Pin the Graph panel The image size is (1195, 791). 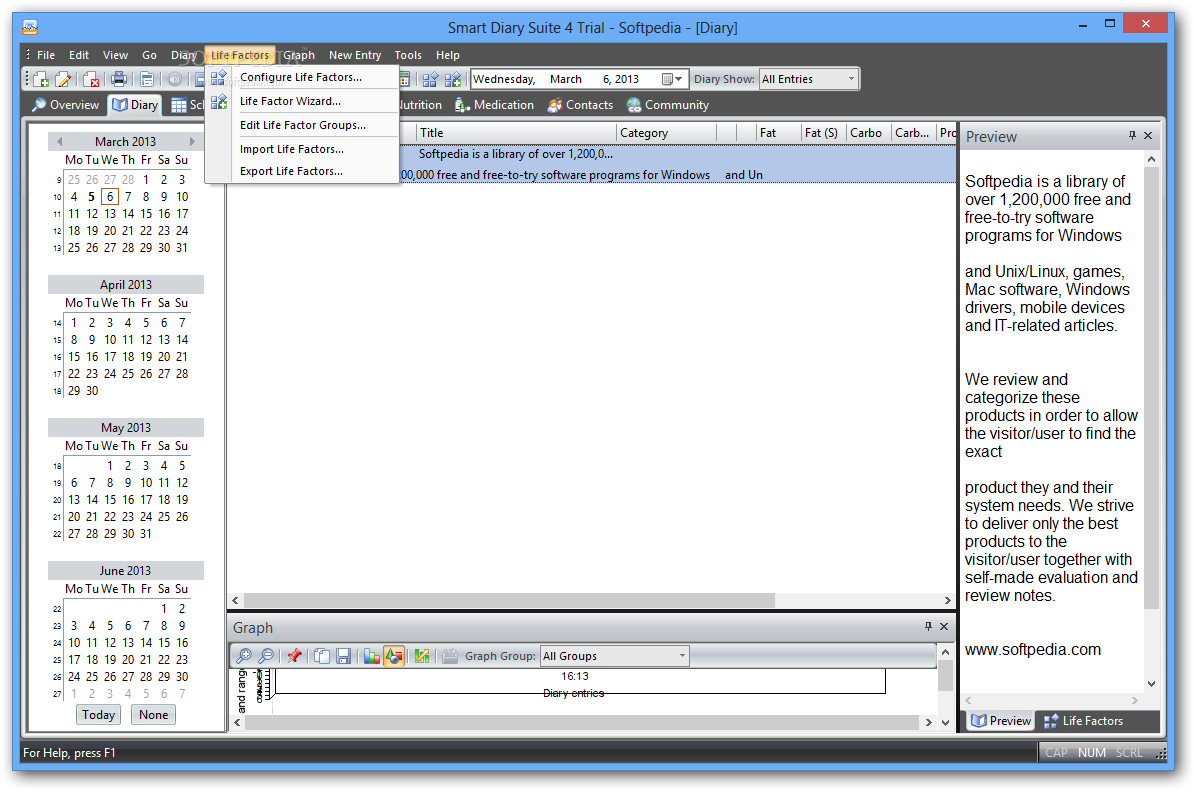[x=927, y=626]
